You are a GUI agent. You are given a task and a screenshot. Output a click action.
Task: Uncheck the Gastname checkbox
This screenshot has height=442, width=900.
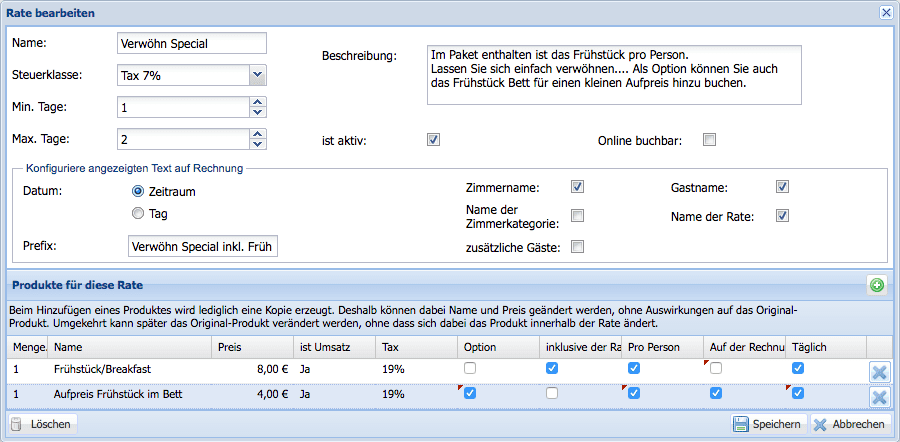(783, 187)
